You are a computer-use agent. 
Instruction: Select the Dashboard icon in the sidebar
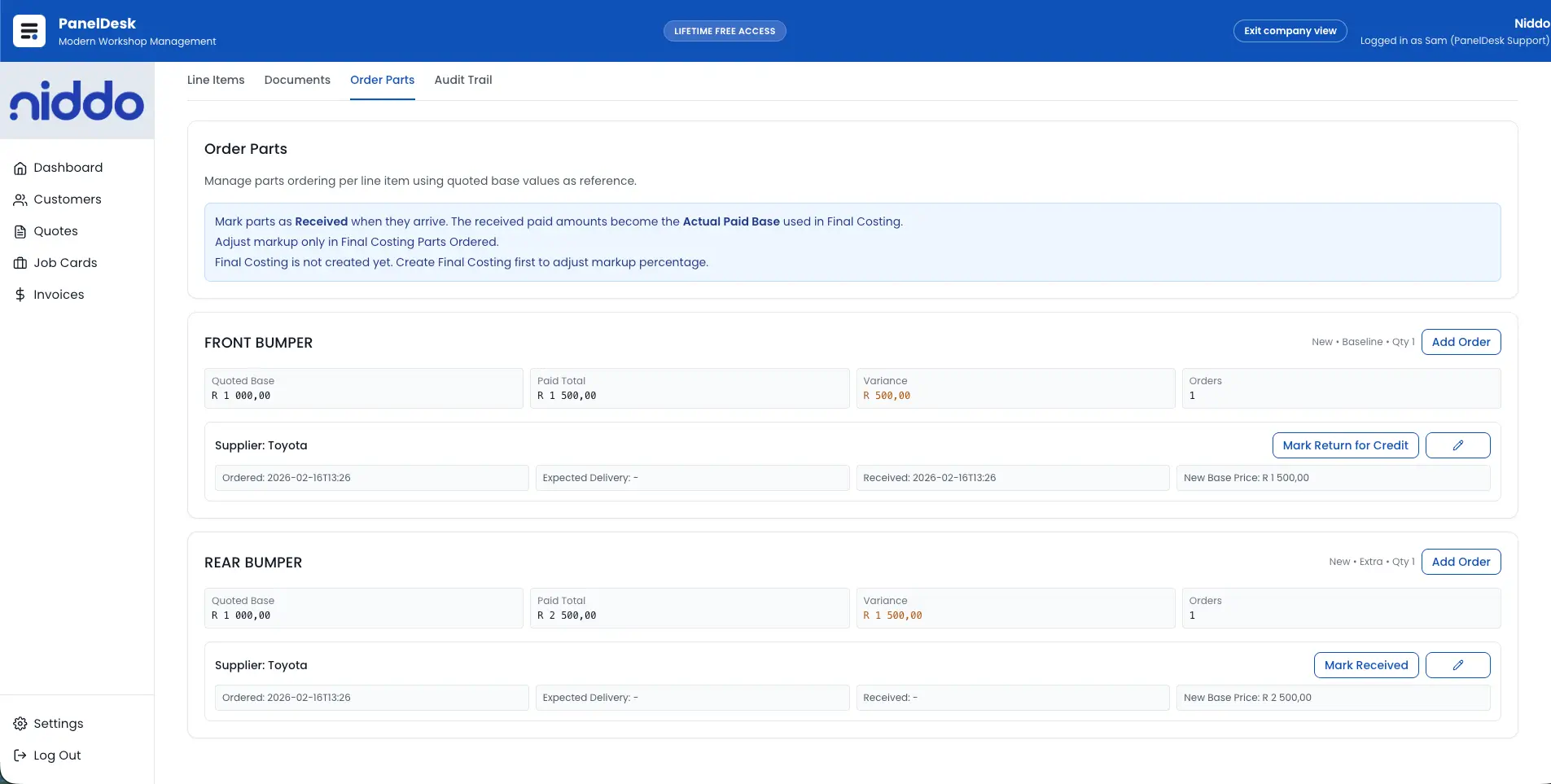(20, 168)
